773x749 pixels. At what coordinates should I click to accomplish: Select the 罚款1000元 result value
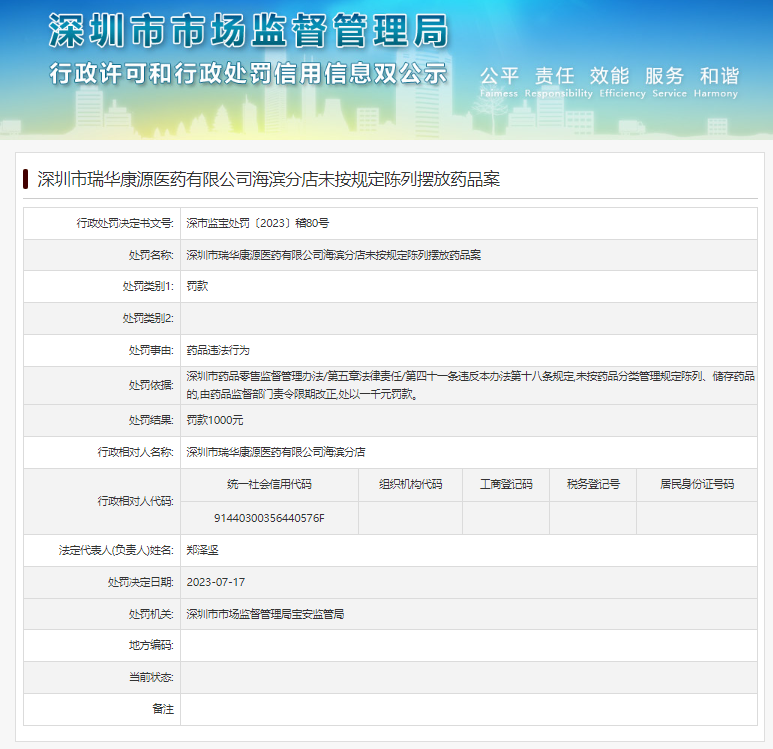(x=215, y=420)
